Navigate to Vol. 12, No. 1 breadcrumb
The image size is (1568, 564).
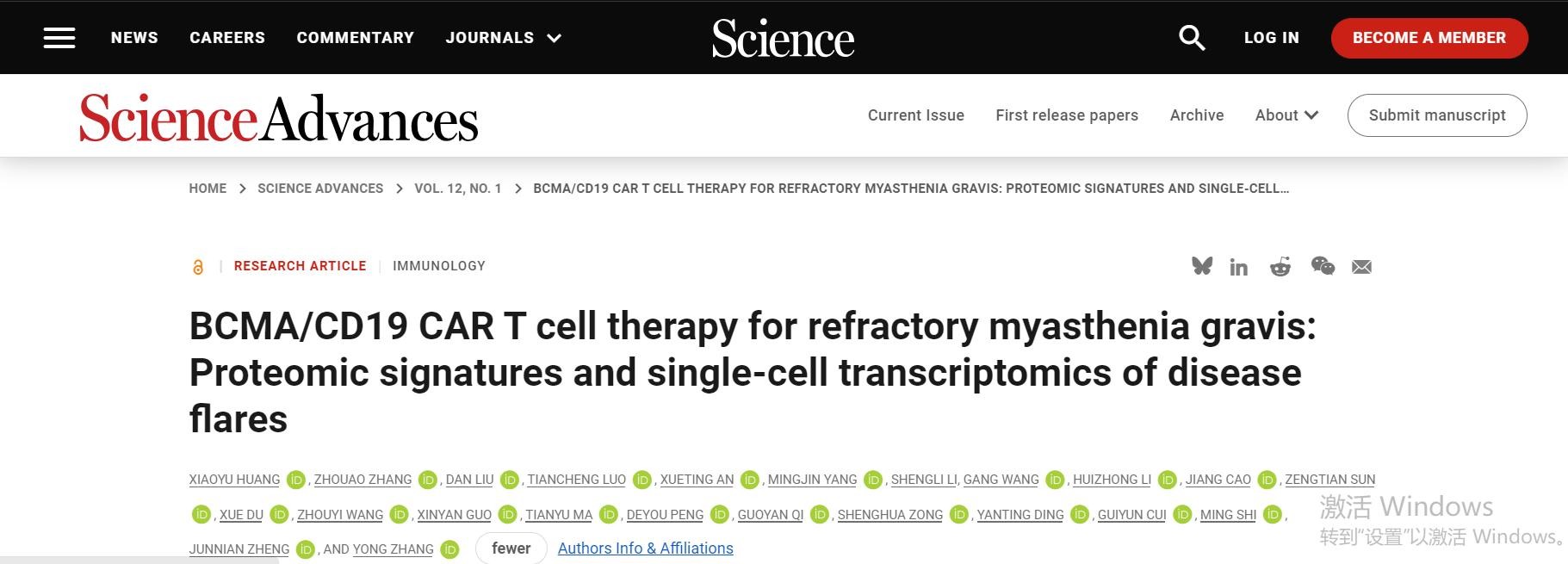(457, 189)
